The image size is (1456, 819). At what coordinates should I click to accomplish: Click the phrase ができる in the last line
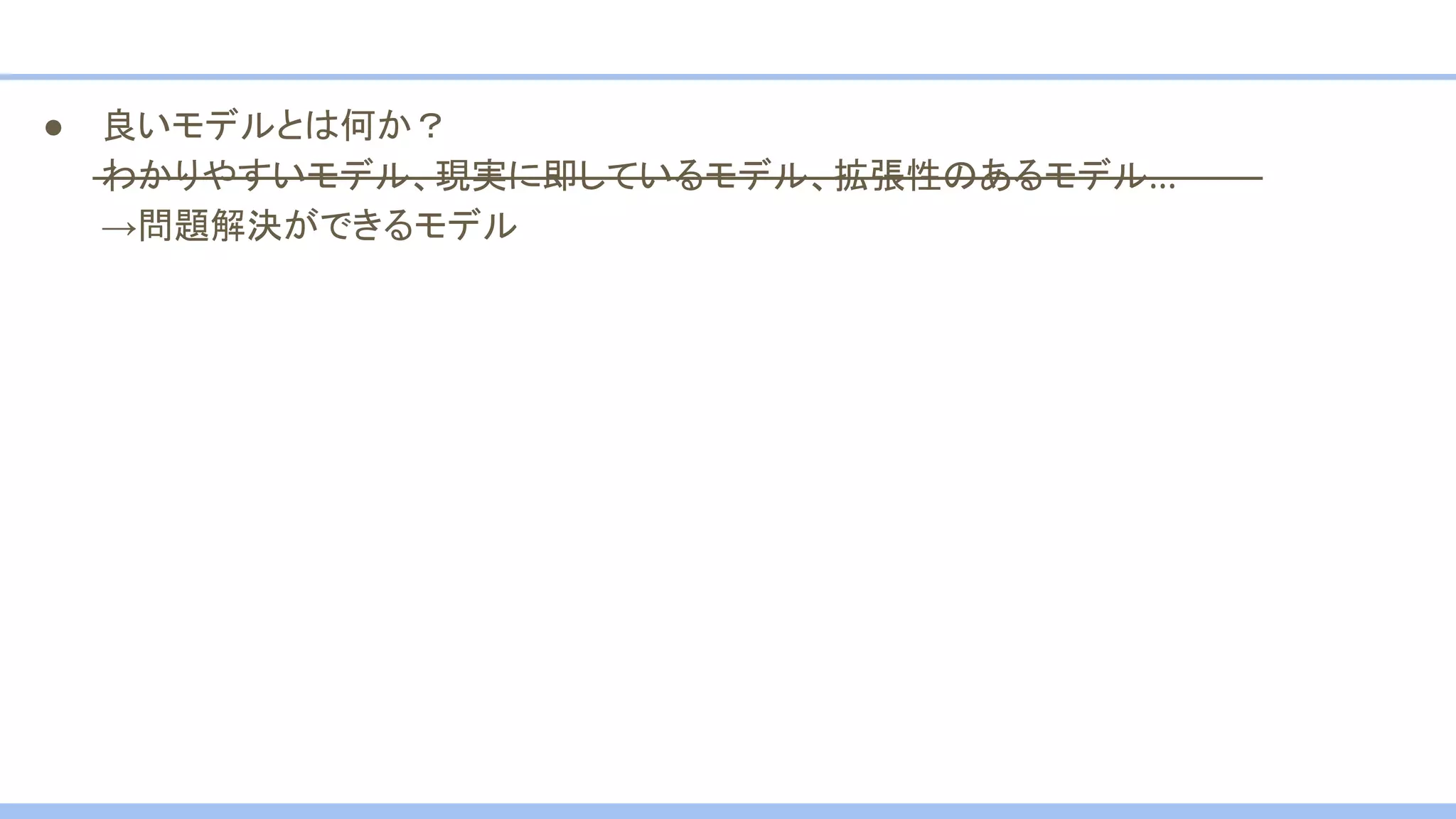tap(348, 226)
